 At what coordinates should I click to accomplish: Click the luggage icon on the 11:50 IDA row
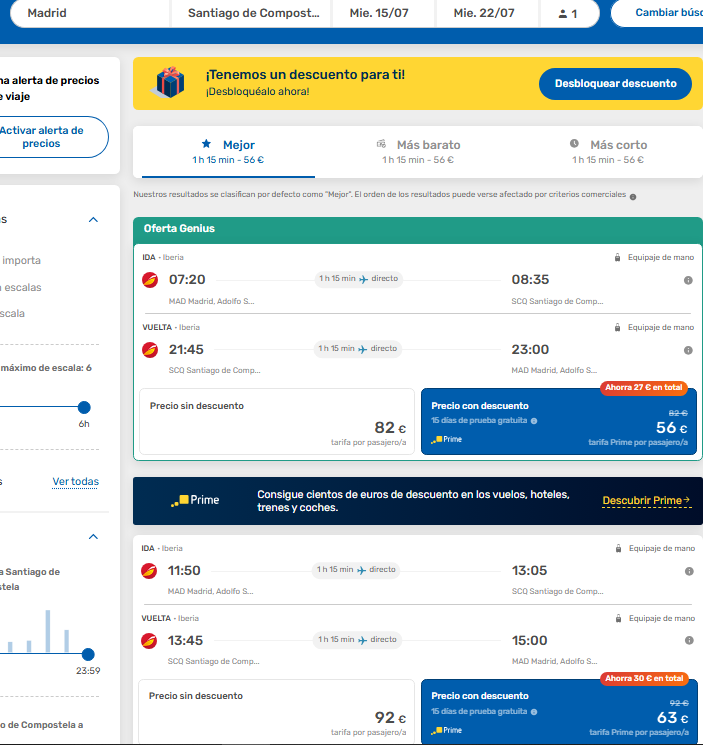pyautogui.click(x=618, y=548)
